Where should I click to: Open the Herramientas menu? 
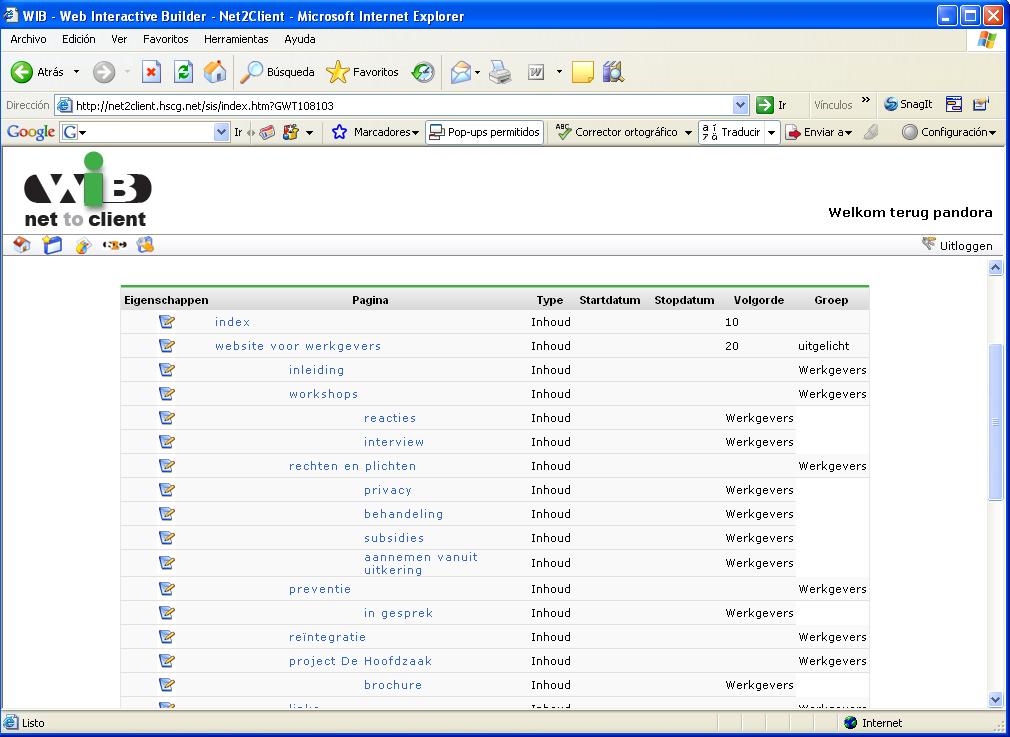click(236, 39)
